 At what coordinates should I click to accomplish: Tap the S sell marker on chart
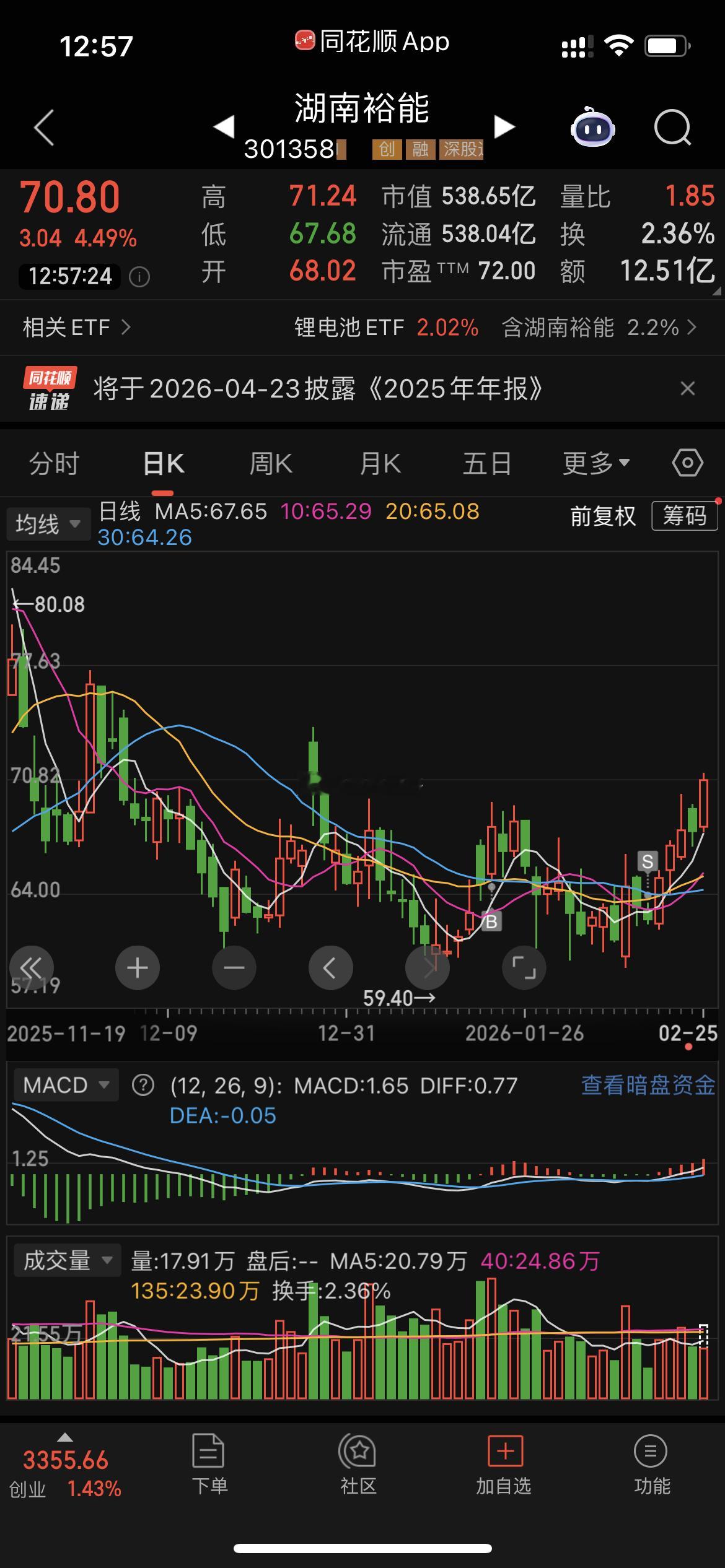click(x=648, y=861)
